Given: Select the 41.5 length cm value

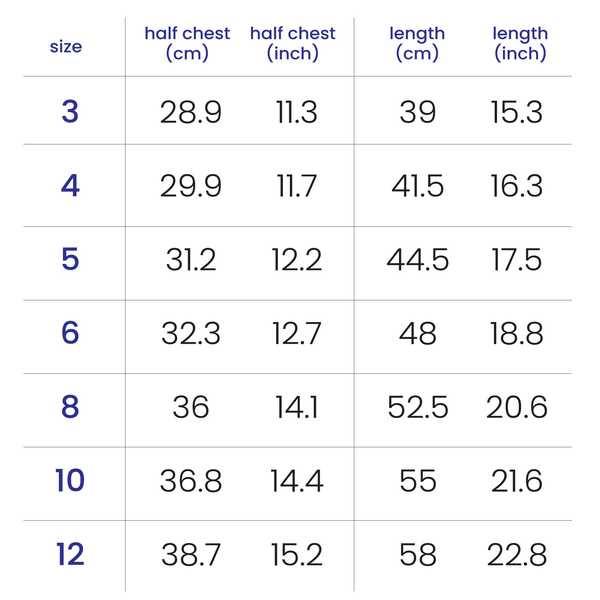Looking at the screenshot, I should (x=417, y=186).
